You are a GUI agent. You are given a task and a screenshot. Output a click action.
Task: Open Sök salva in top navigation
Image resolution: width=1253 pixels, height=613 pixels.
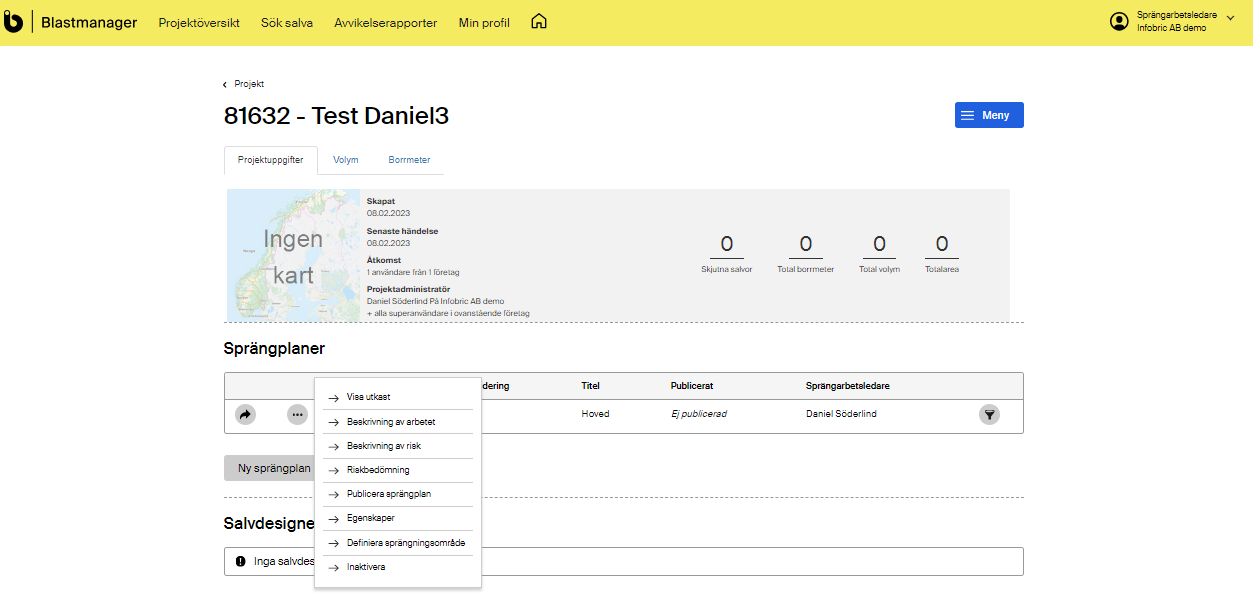[287, 22]
